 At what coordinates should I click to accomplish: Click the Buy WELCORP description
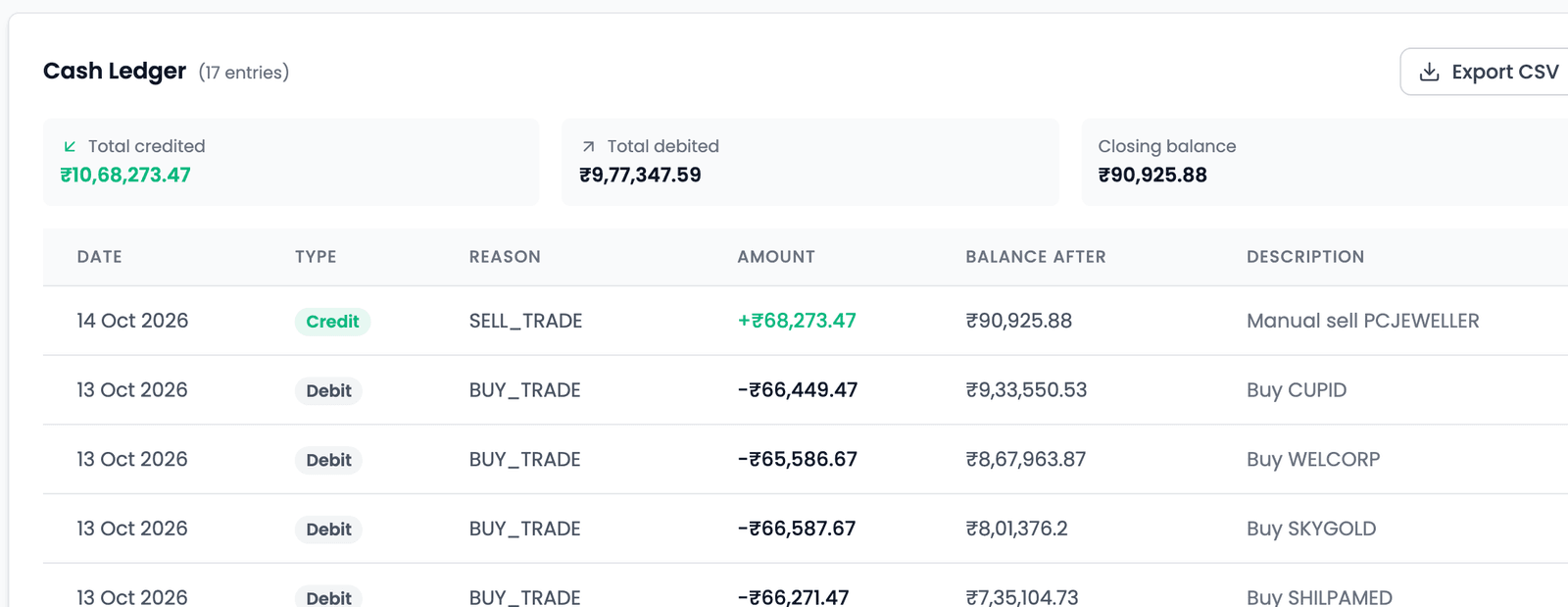[x=1313, y=460]
